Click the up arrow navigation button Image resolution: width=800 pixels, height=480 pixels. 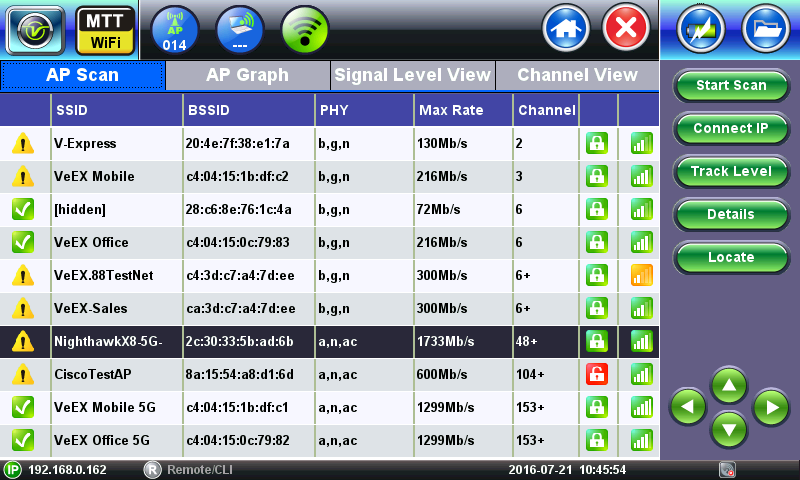coord(728,384)
